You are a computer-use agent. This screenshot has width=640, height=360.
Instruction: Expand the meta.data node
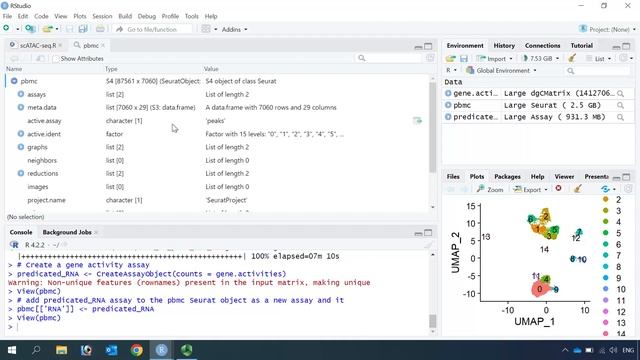tap(21, 107)
